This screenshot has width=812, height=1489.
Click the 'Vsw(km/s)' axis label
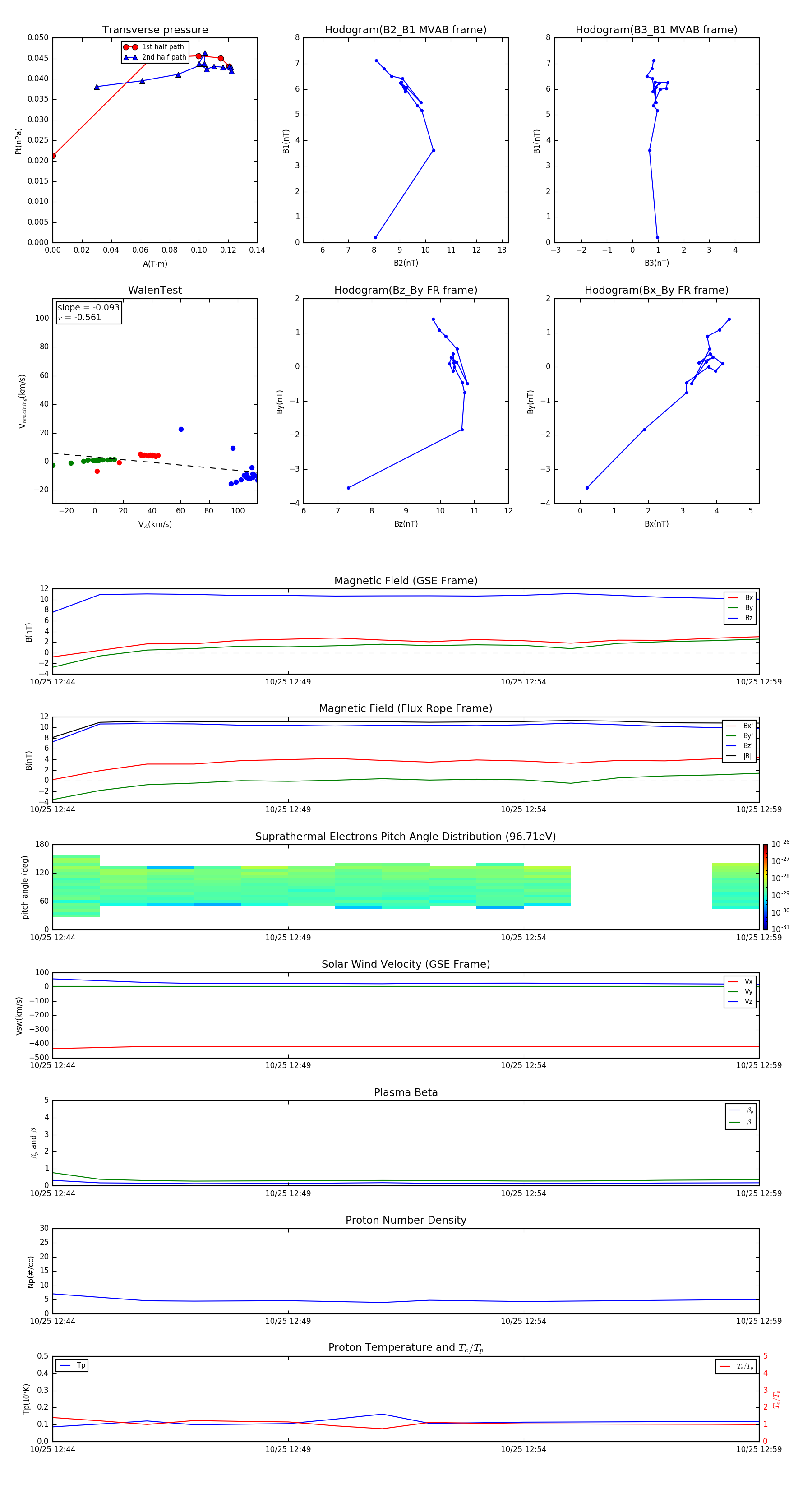point(18,1016)
